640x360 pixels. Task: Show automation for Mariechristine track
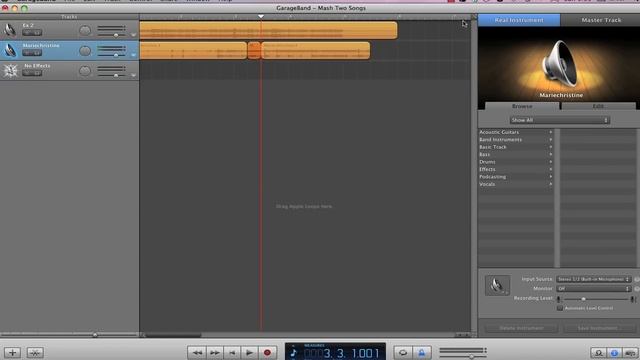coord(133,55)
